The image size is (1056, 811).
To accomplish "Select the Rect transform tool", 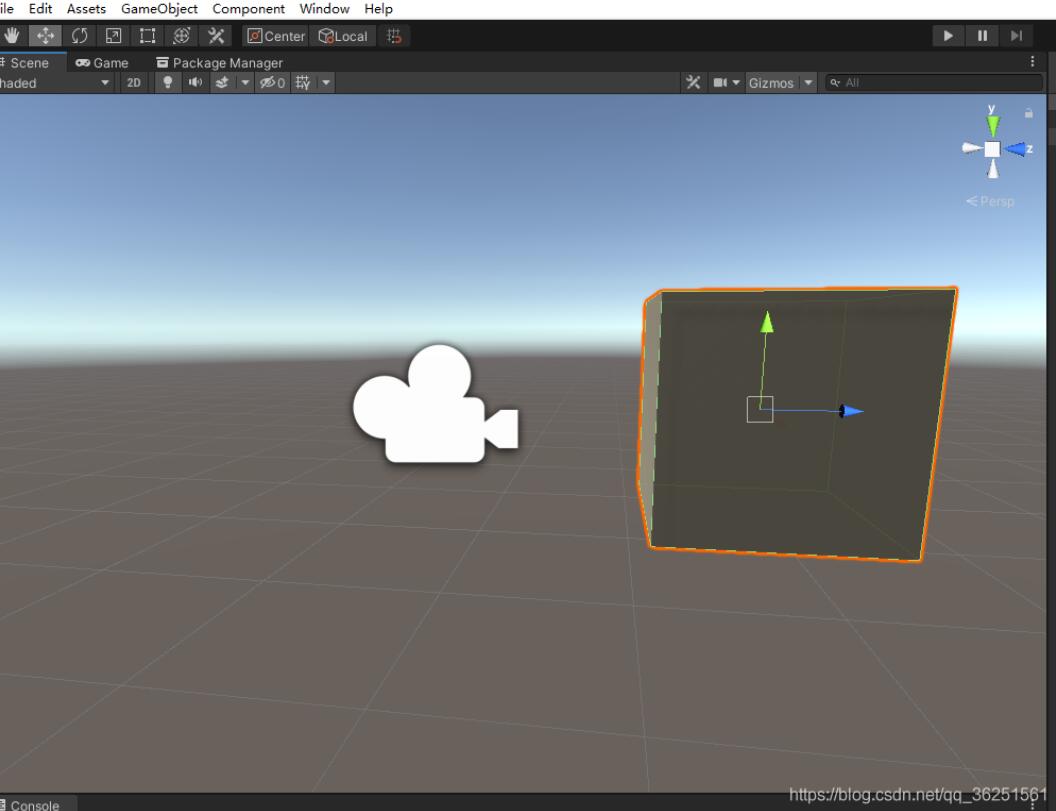I will pyautogui.click(x=147, y=36).
